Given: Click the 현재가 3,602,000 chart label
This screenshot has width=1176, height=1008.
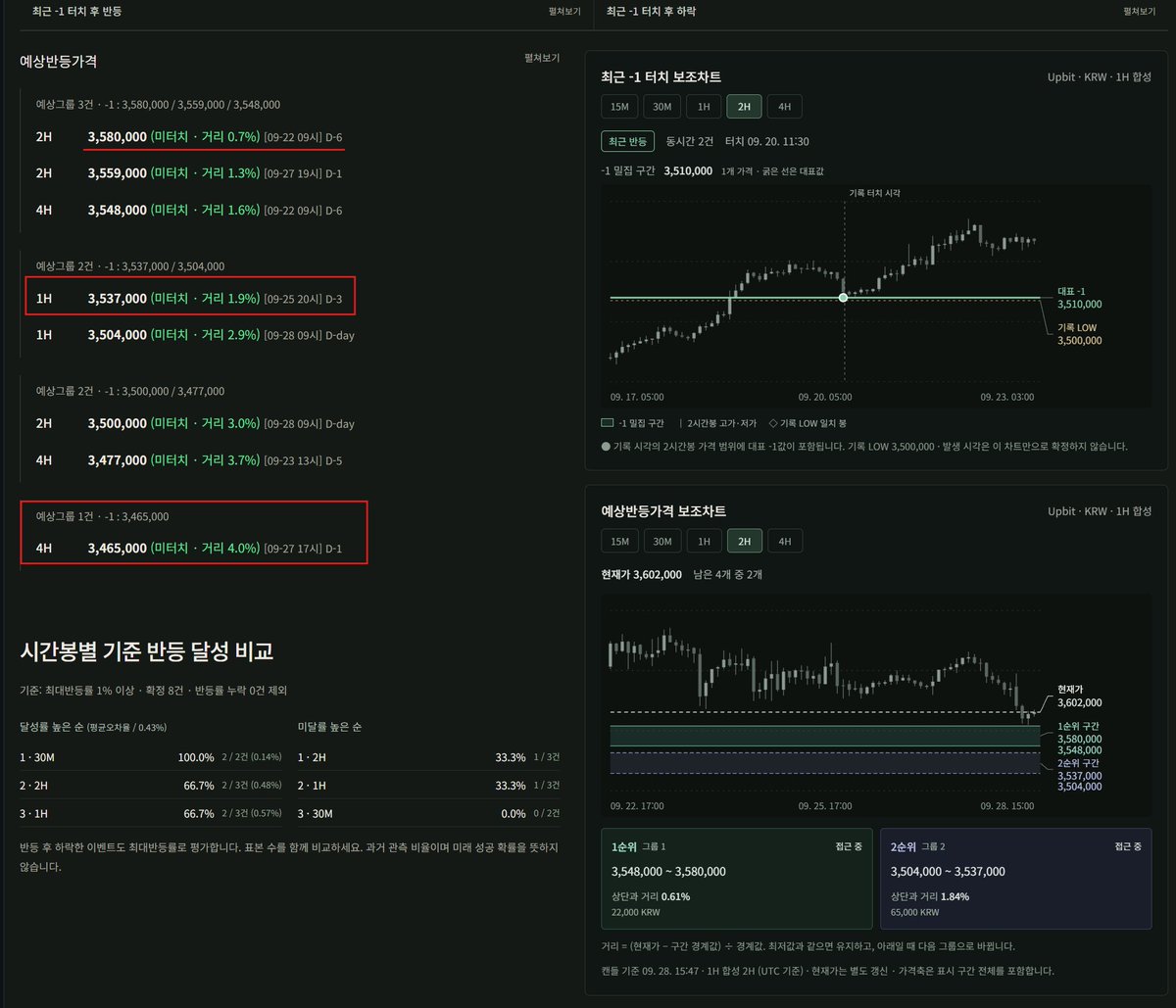Looking at the screenshot, I should tap(1080, 696).
